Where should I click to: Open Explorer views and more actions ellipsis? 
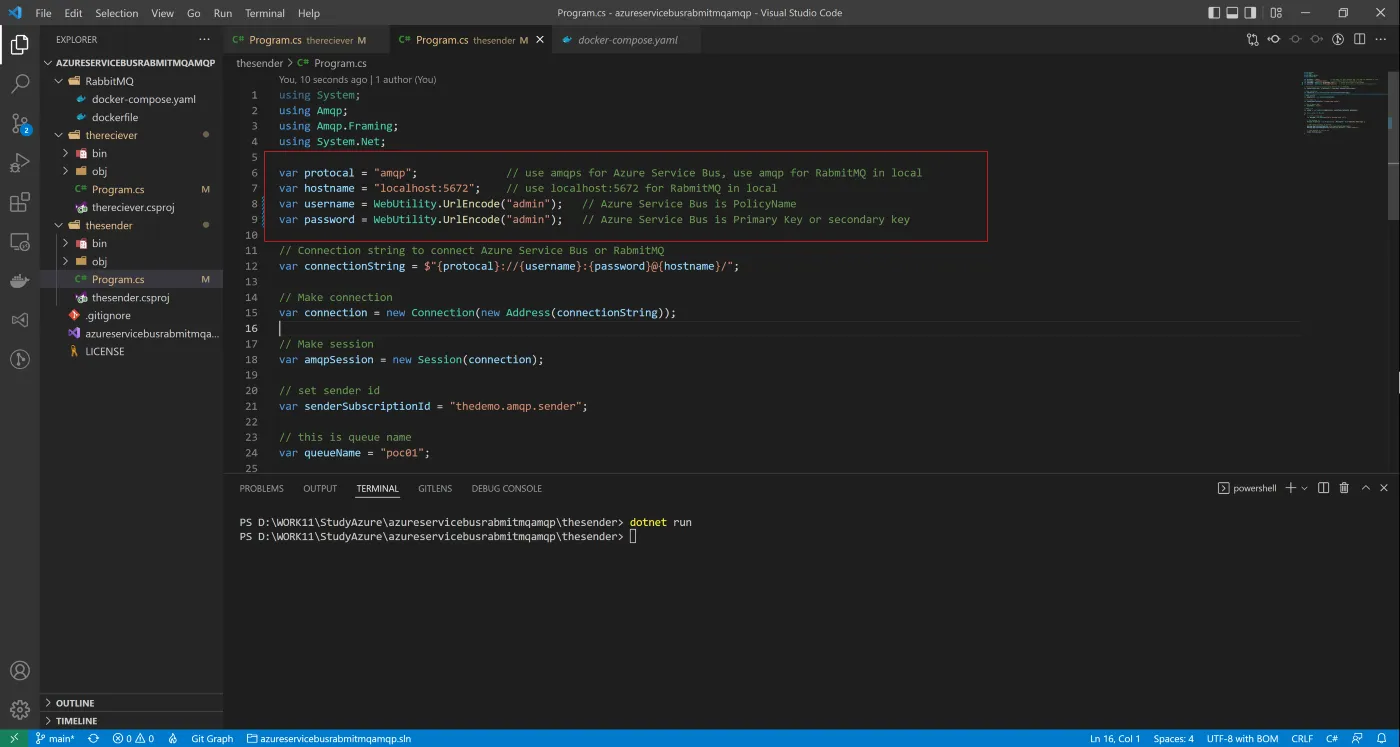point(205,40)
